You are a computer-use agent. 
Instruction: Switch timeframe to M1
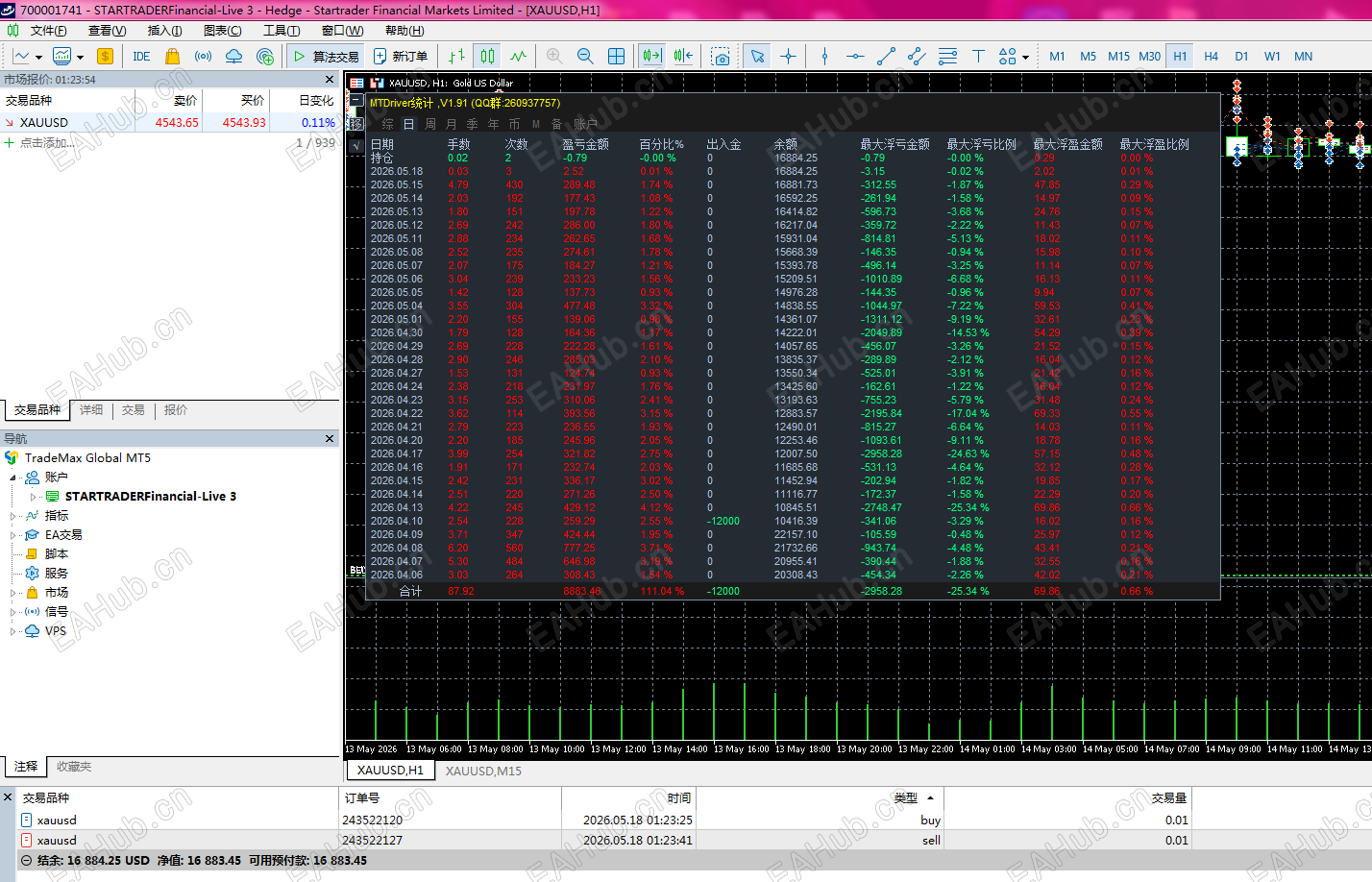coord(1057,57)
